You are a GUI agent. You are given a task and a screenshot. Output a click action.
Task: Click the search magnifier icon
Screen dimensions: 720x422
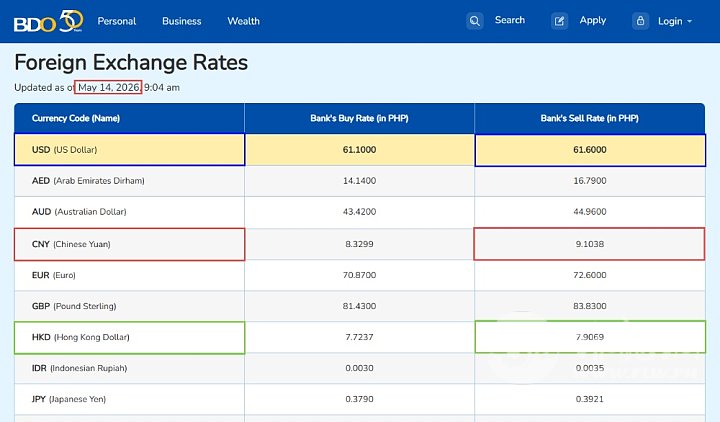(475, 21)
